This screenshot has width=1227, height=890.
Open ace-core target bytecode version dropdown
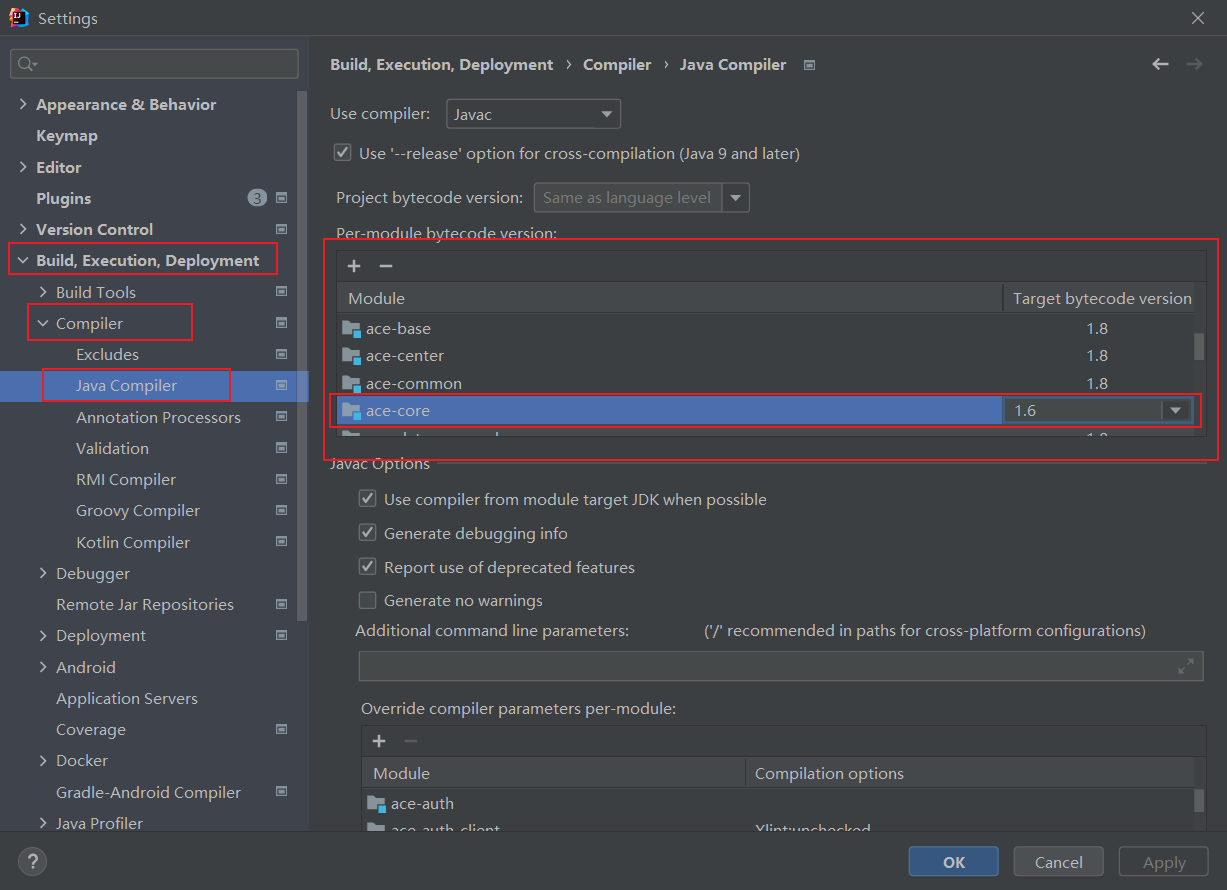[1176, 410]
